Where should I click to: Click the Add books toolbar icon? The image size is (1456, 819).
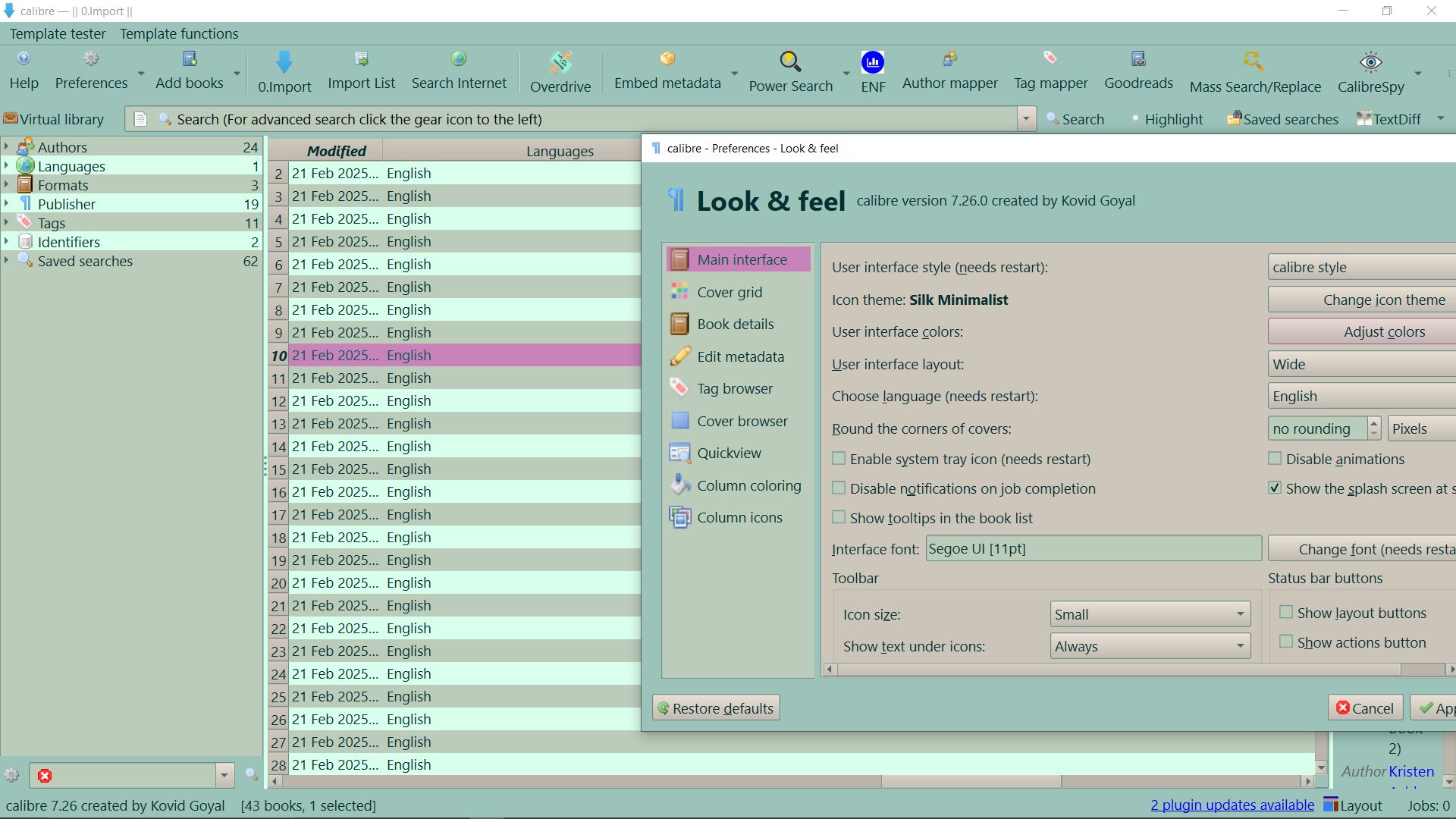click(189, 71)
